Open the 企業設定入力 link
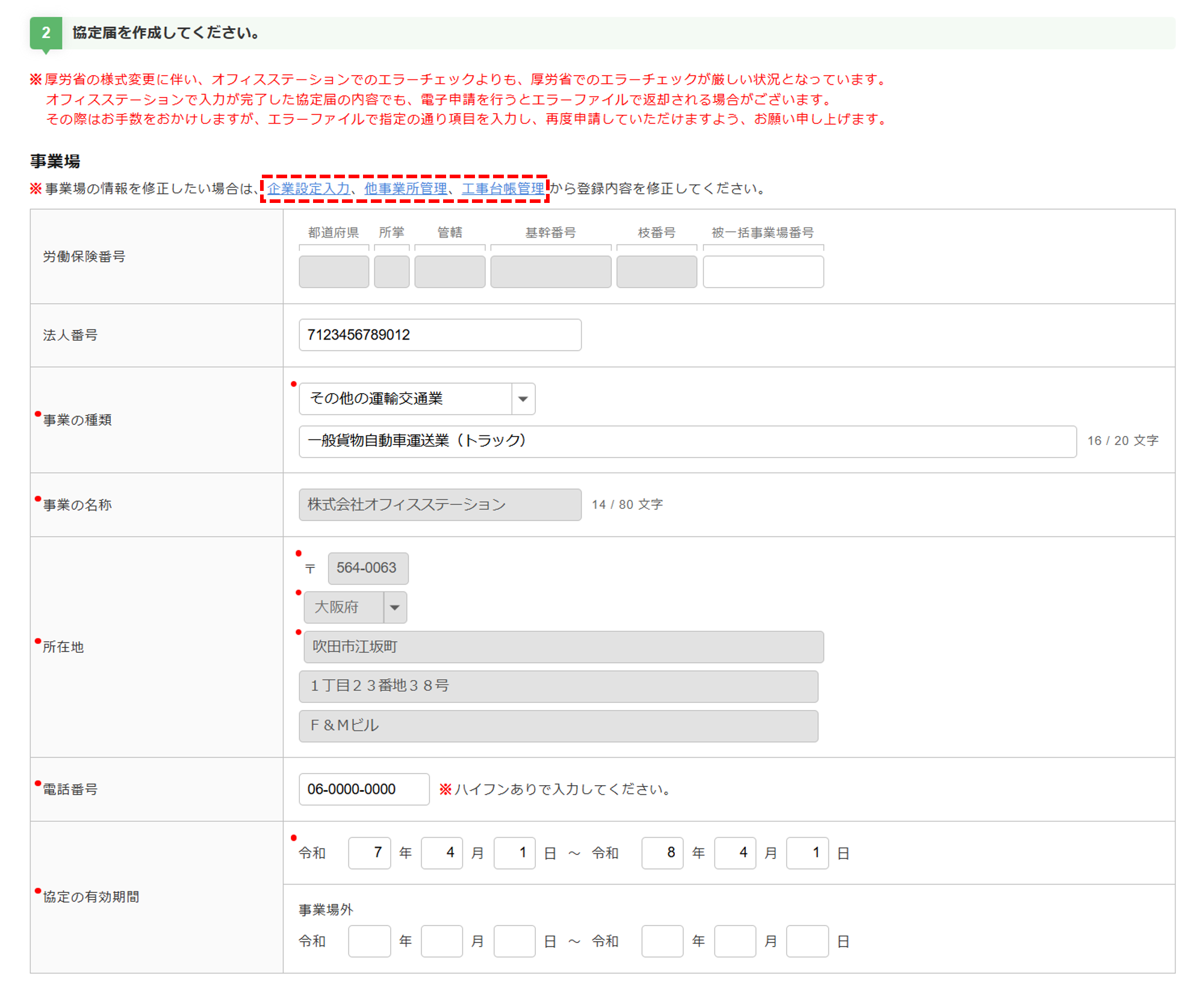 point(308,188)
